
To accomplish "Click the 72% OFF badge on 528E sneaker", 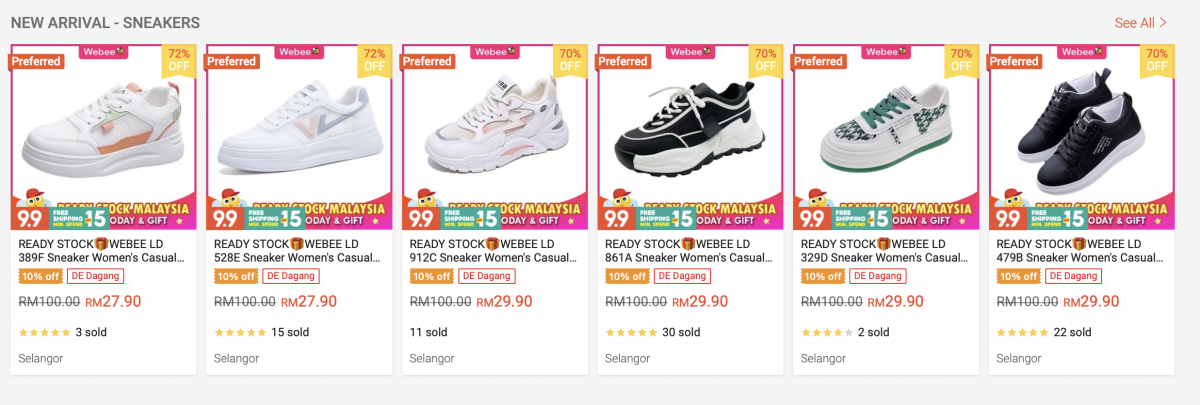I will click(x=374, y=60).
